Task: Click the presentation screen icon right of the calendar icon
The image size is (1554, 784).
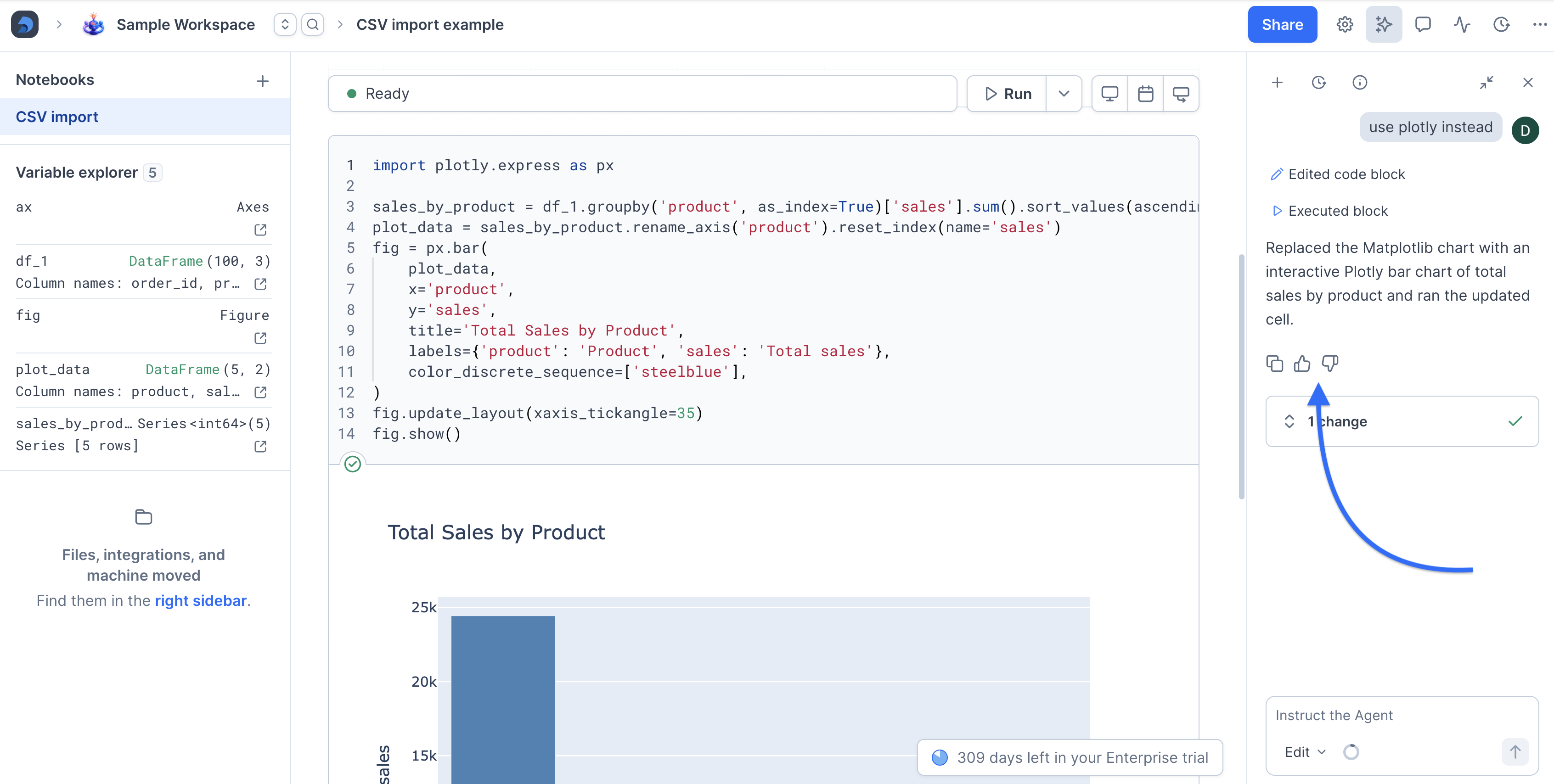Action: coord(1181,94)
